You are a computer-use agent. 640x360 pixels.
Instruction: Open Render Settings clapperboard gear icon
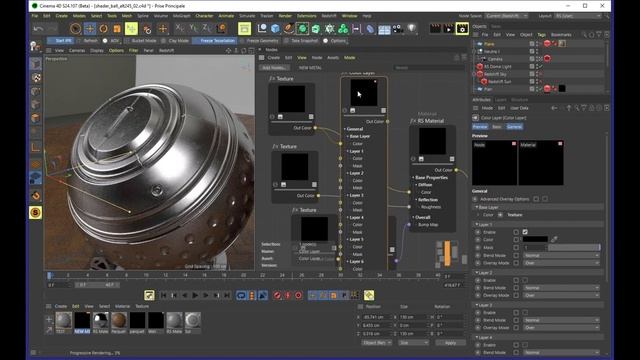(x=462, y=29)
